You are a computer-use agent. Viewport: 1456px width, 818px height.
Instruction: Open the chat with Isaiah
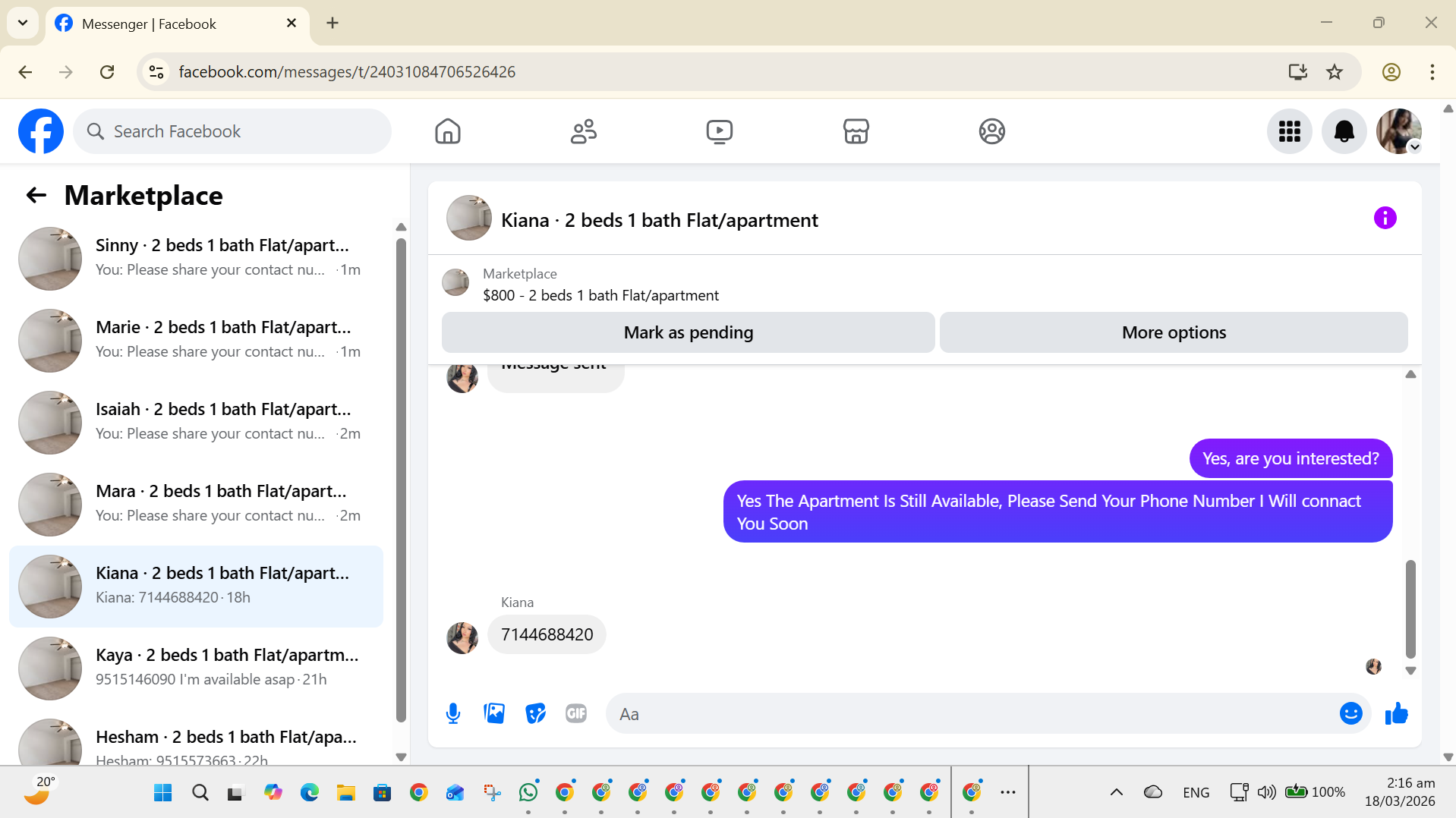pos(196,422)
